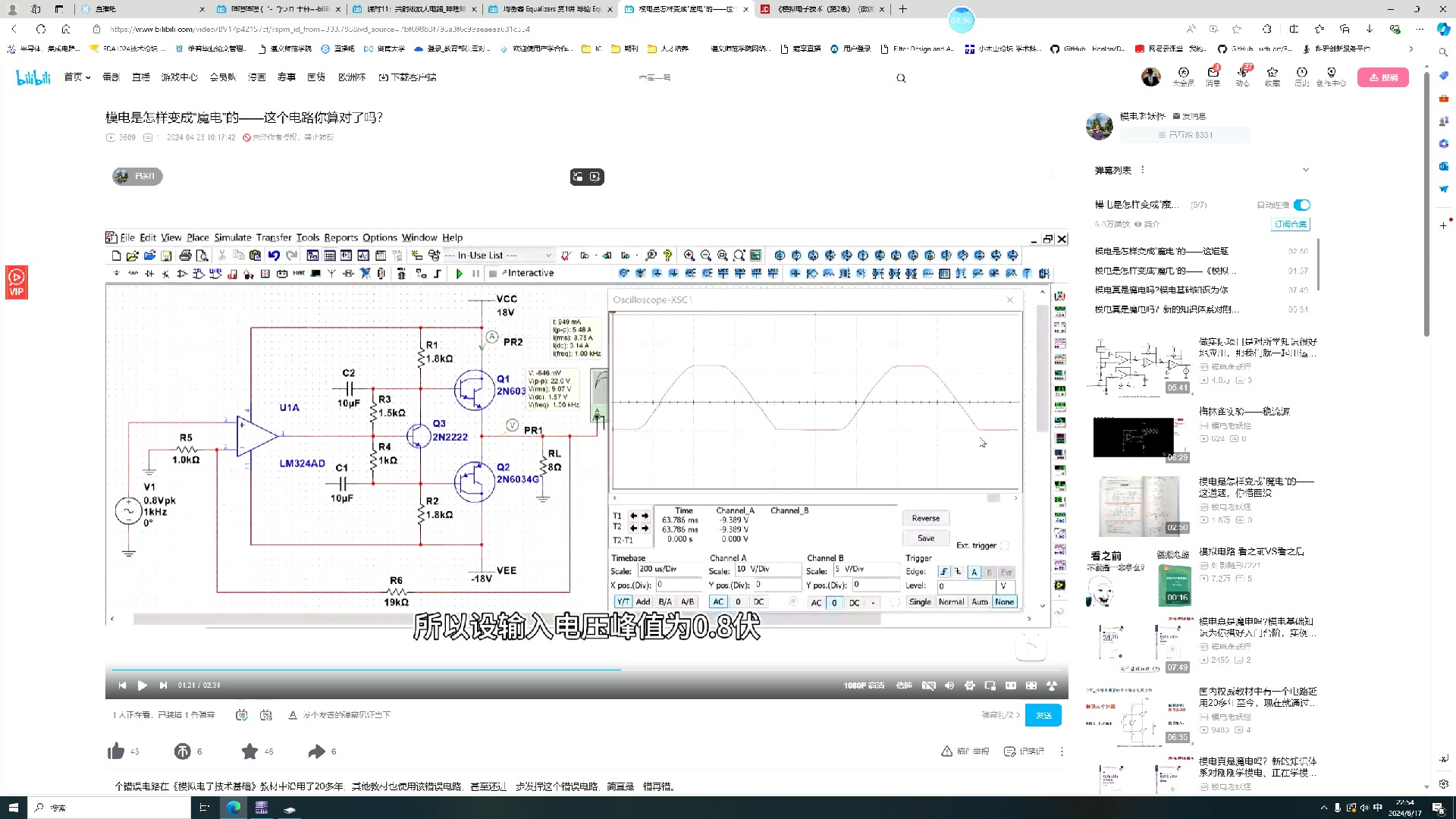Image resolution: width=1456 pixels, height=819 pixels.
Task: Click the Bilibili search input field
Action: [x=762, y=78]
